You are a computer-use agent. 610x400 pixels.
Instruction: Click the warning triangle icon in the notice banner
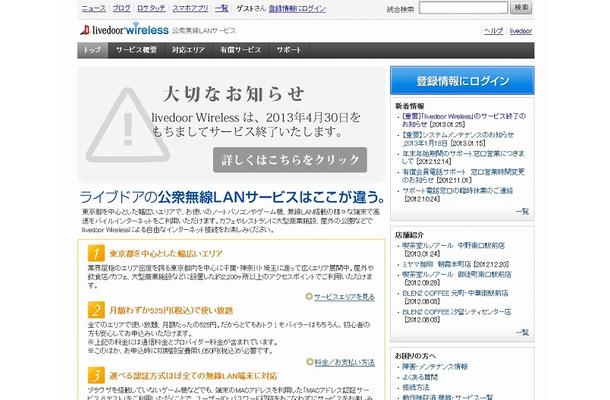[x=127, y=125]
